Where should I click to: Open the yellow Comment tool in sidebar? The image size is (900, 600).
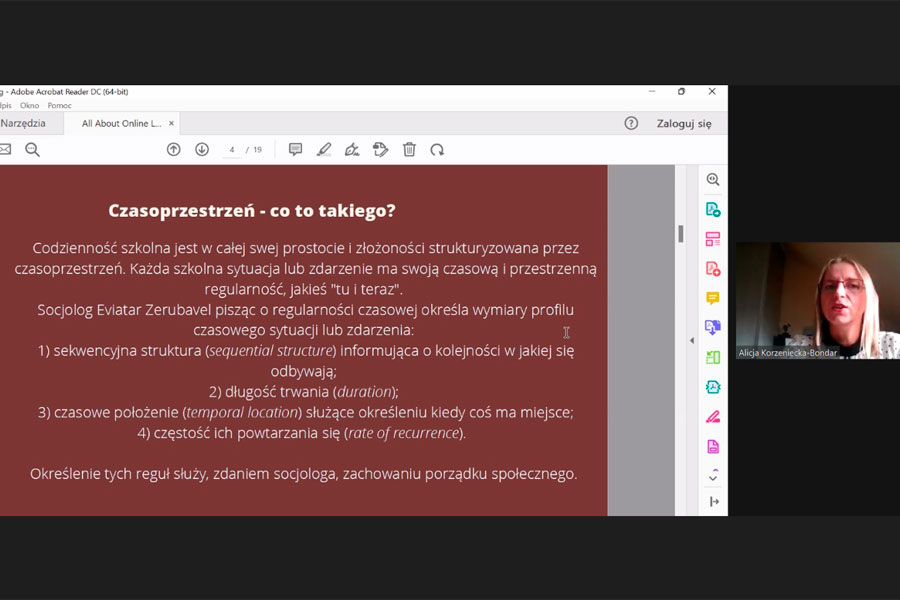(713, 298)
